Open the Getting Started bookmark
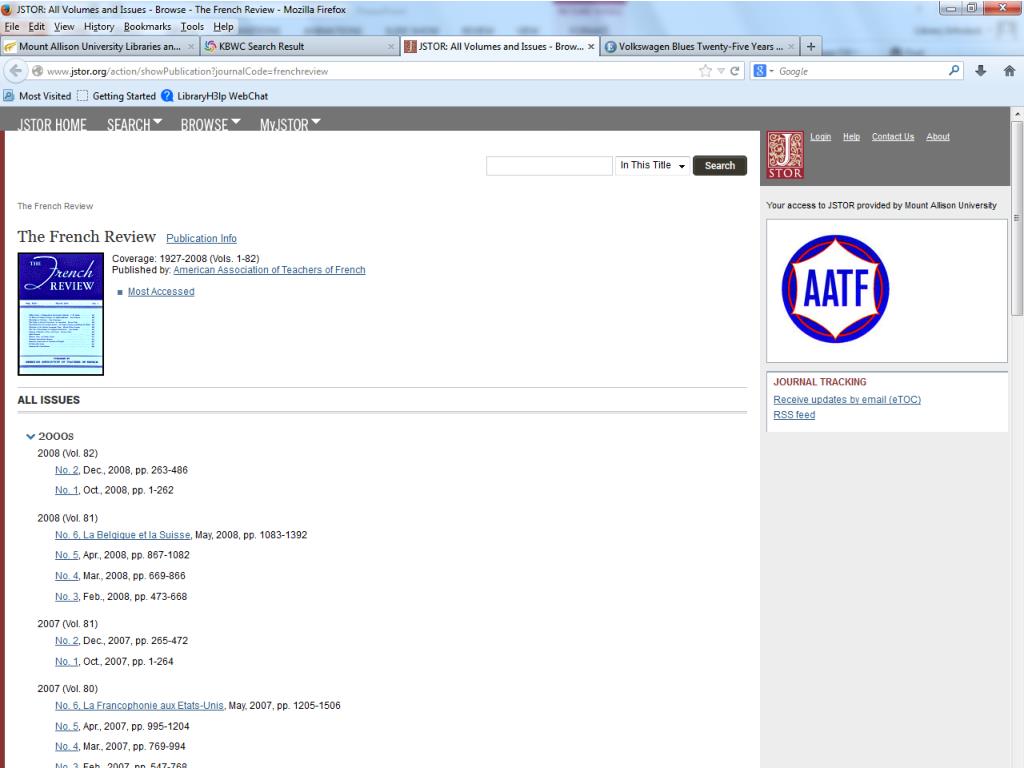 [116, 96]
